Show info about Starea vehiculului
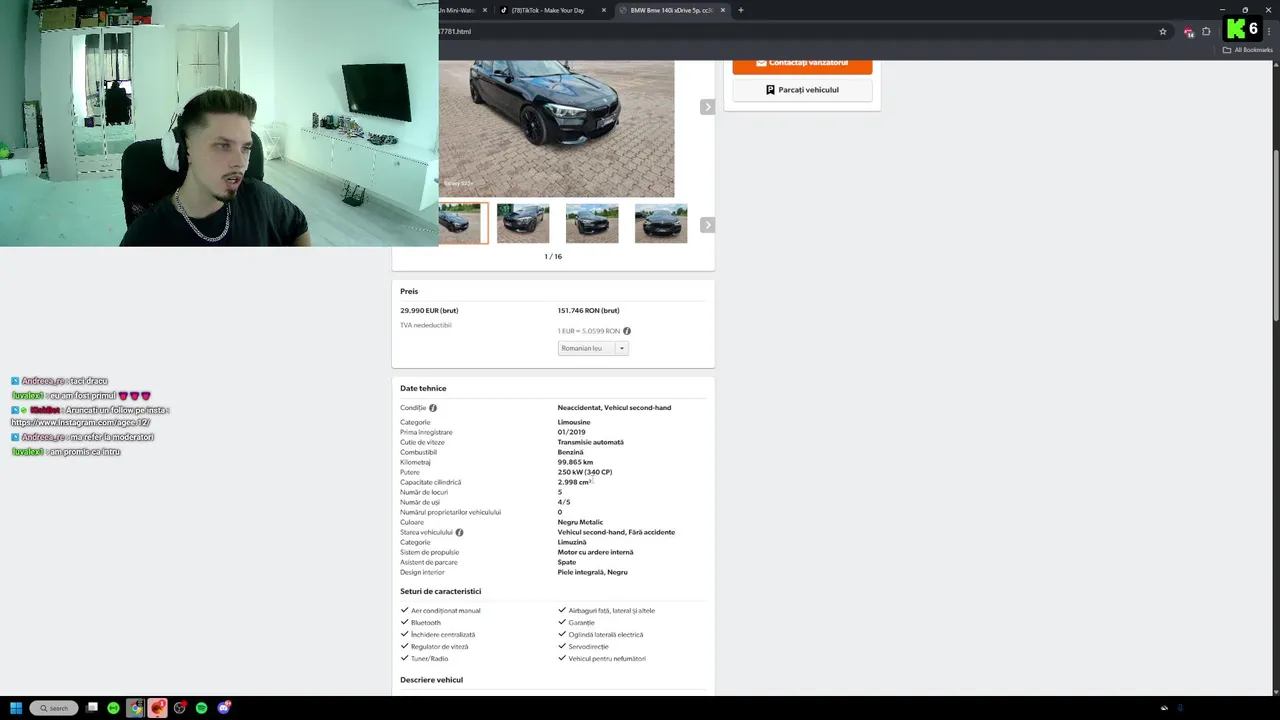Screen dimensions: 1280x720 point(459,532)
